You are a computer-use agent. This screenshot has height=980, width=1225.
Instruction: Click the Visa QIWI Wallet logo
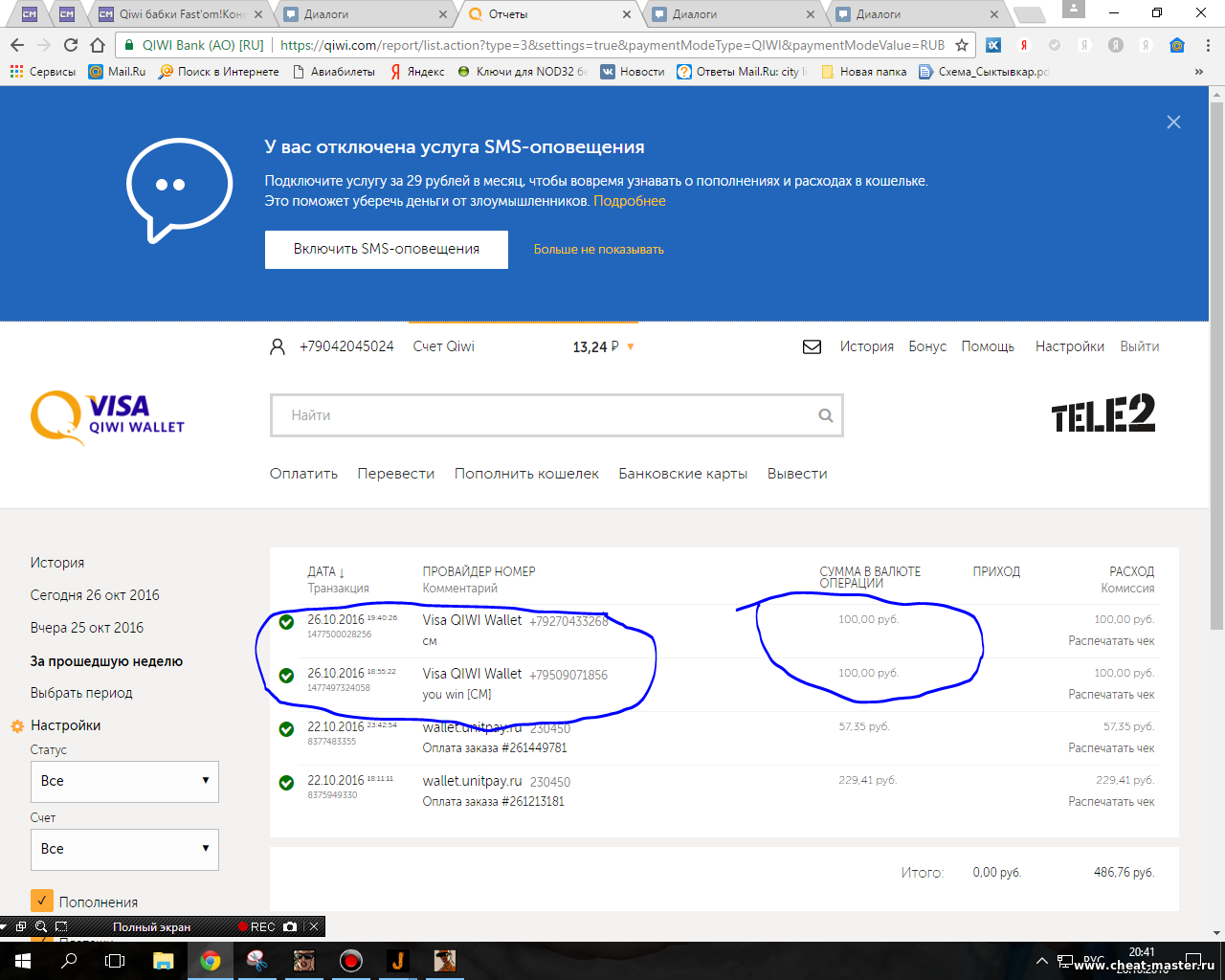(x=107, y=417)
